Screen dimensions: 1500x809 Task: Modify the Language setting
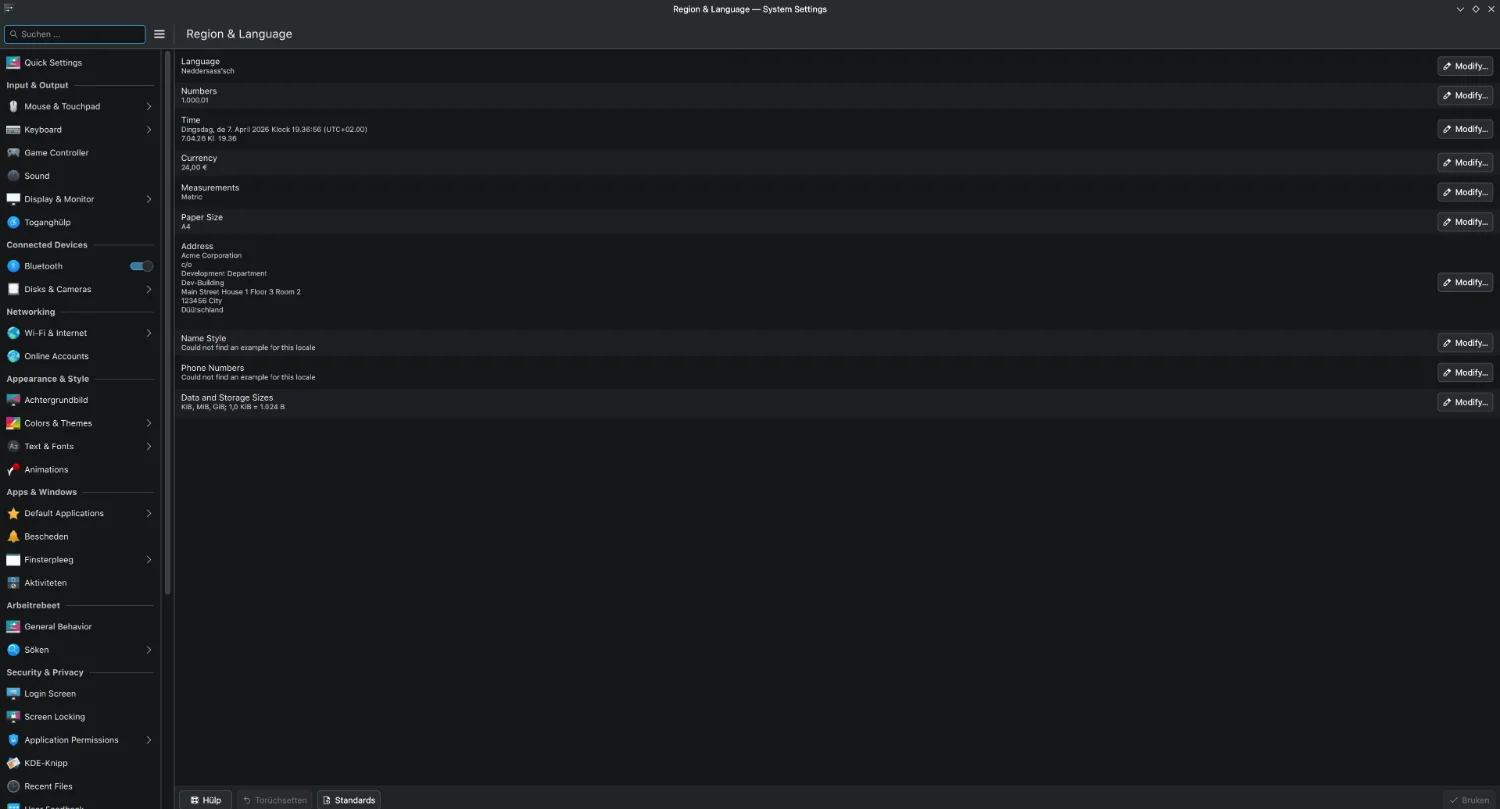click(1465, 66)
